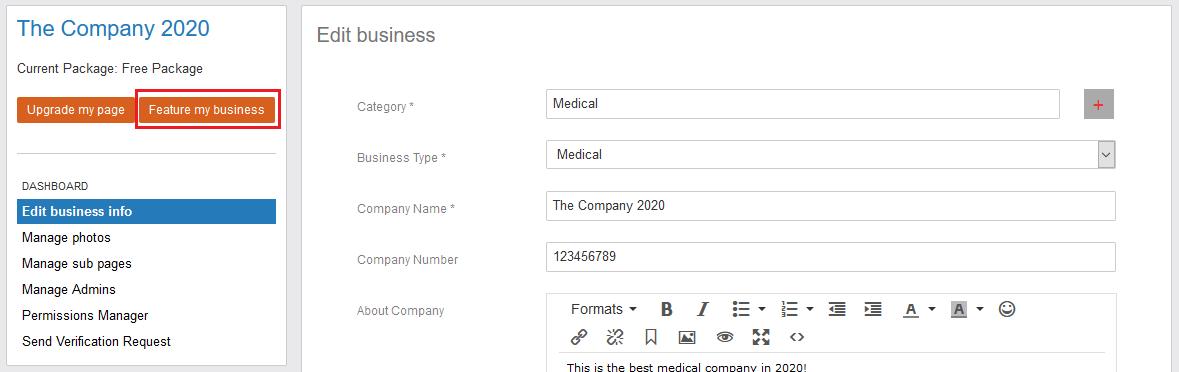Insert a numbered list

pos(790,309)
